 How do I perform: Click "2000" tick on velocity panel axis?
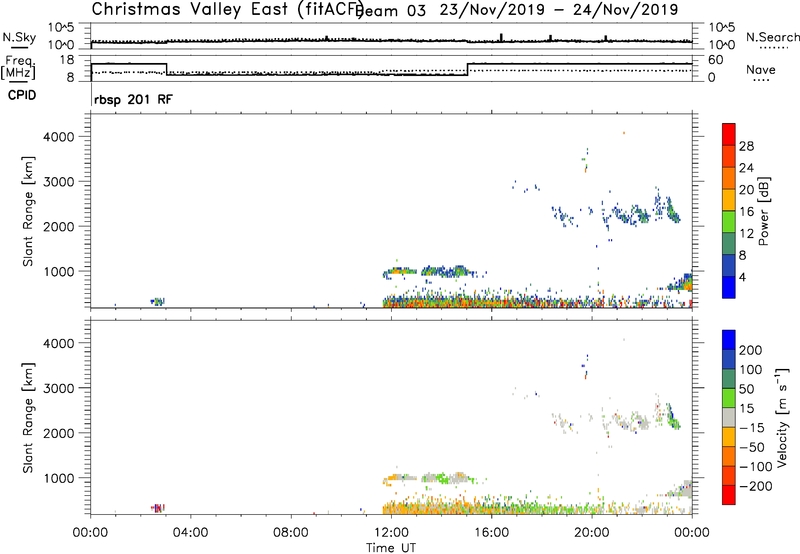59,433
